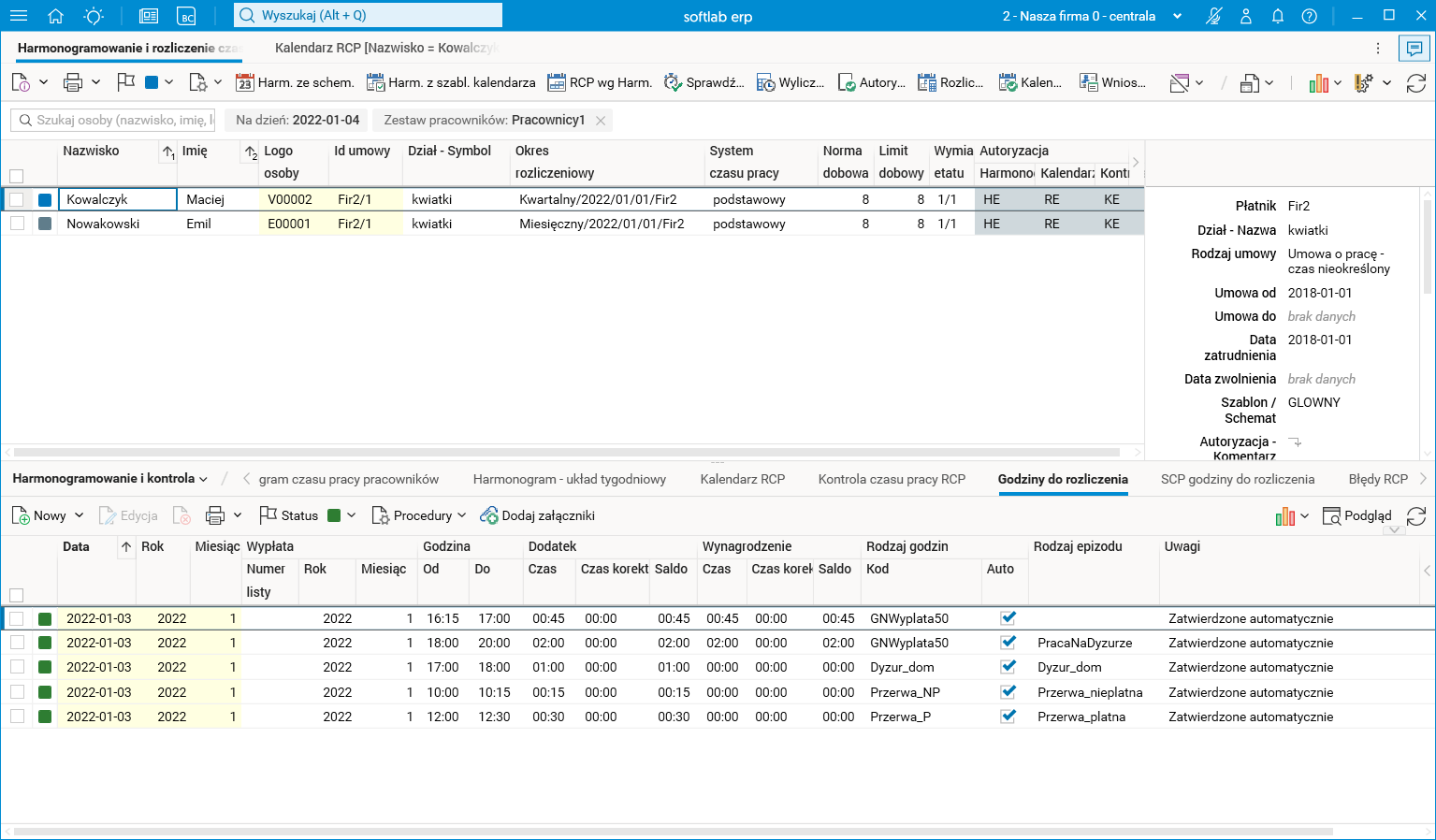Click the Podgląd button
This screenshot has width=1436, height=840.
(x=1357, y=515)
